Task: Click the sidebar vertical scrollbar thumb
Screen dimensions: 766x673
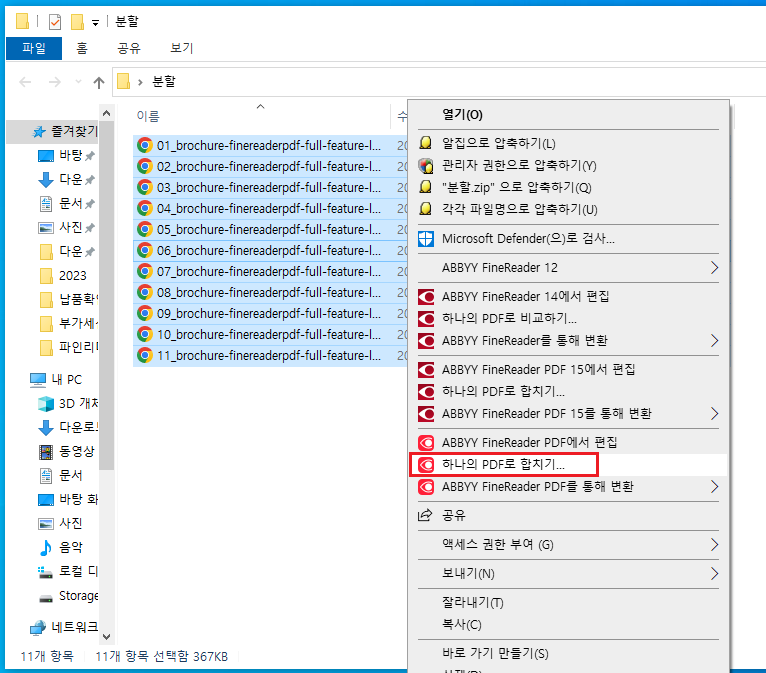Action: click(106, 295)
